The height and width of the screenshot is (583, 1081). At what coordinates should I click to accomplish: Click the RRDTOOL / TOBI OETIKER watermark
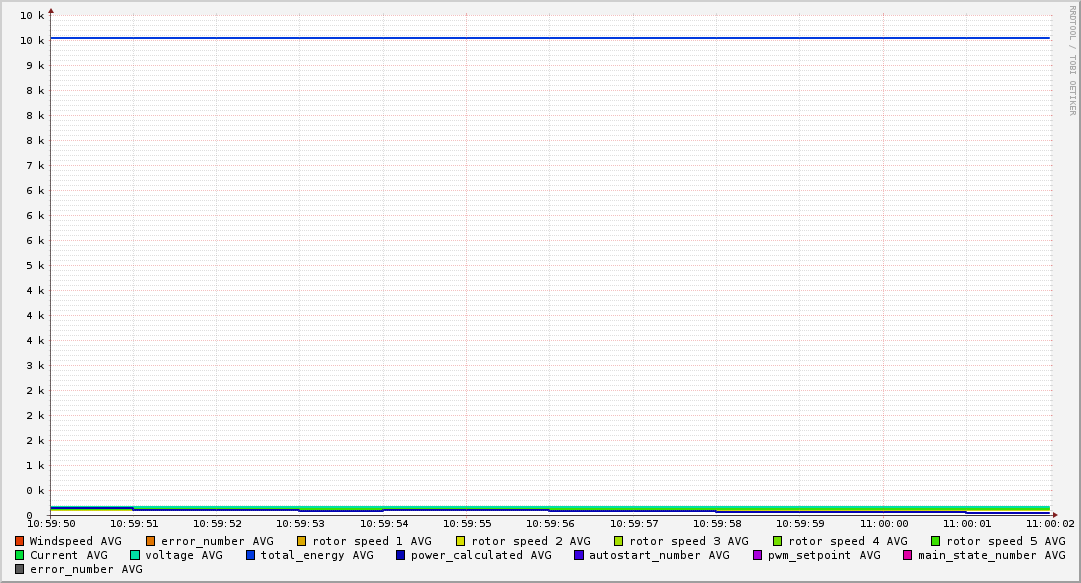[x=1072, y=60]
